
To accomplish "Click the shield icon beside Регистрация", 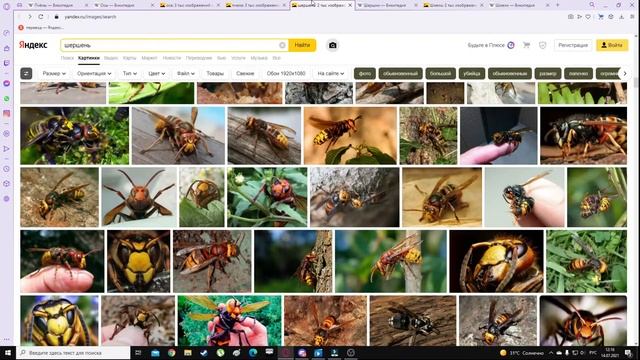I will click(x=542, y=45).
